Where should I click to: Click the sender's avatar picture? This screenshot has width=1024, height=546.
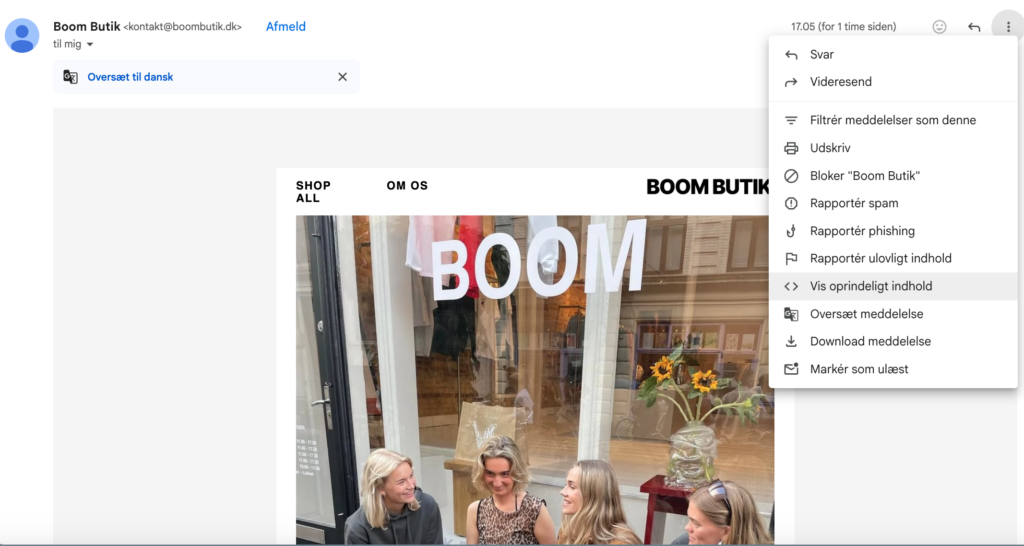pos(22,35)
